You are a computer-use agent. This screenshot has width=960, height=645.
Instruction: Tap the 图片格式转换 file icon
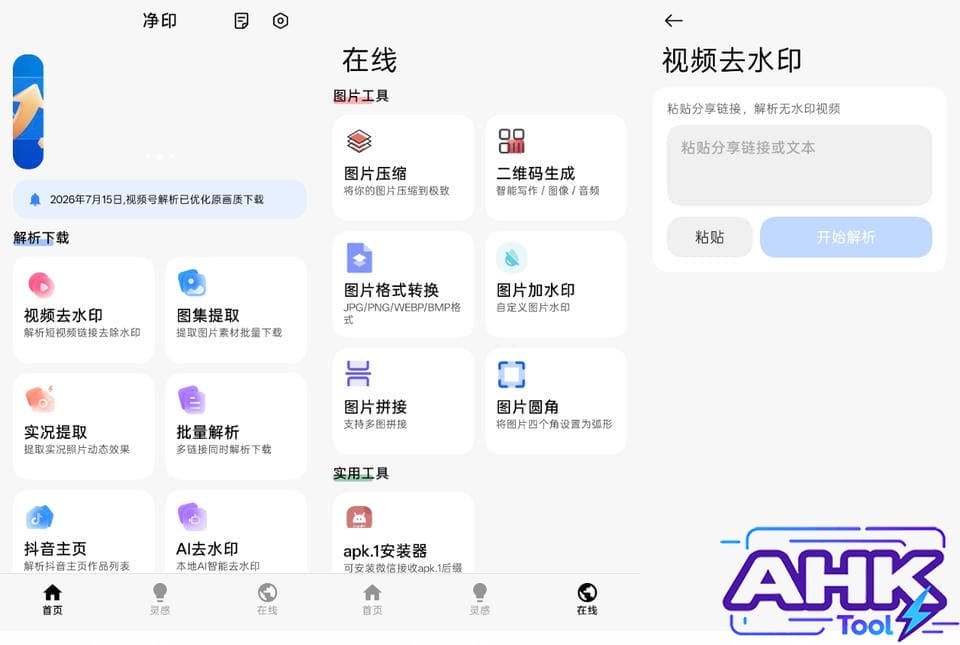click(x=359, y=258)
